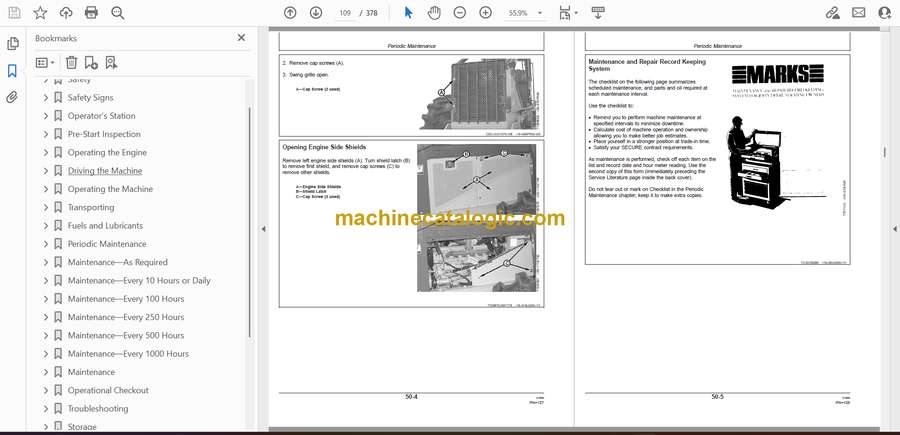The height and width of the screenshot is (435, 900).
Task: Click the engine side shields photo
Action: click(476, 218)
